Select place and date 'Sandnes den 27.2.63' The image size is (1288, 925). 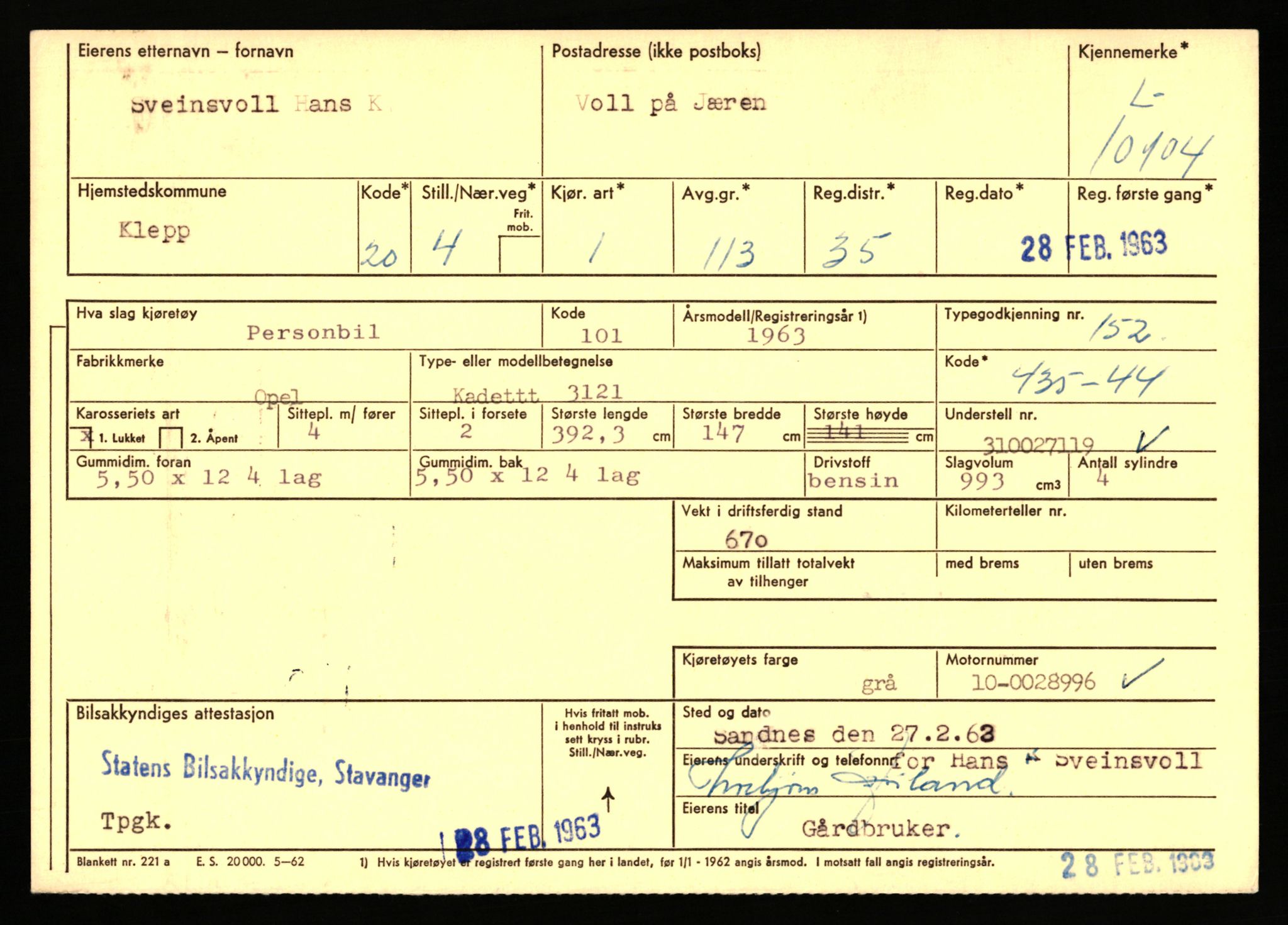(855, 734)
